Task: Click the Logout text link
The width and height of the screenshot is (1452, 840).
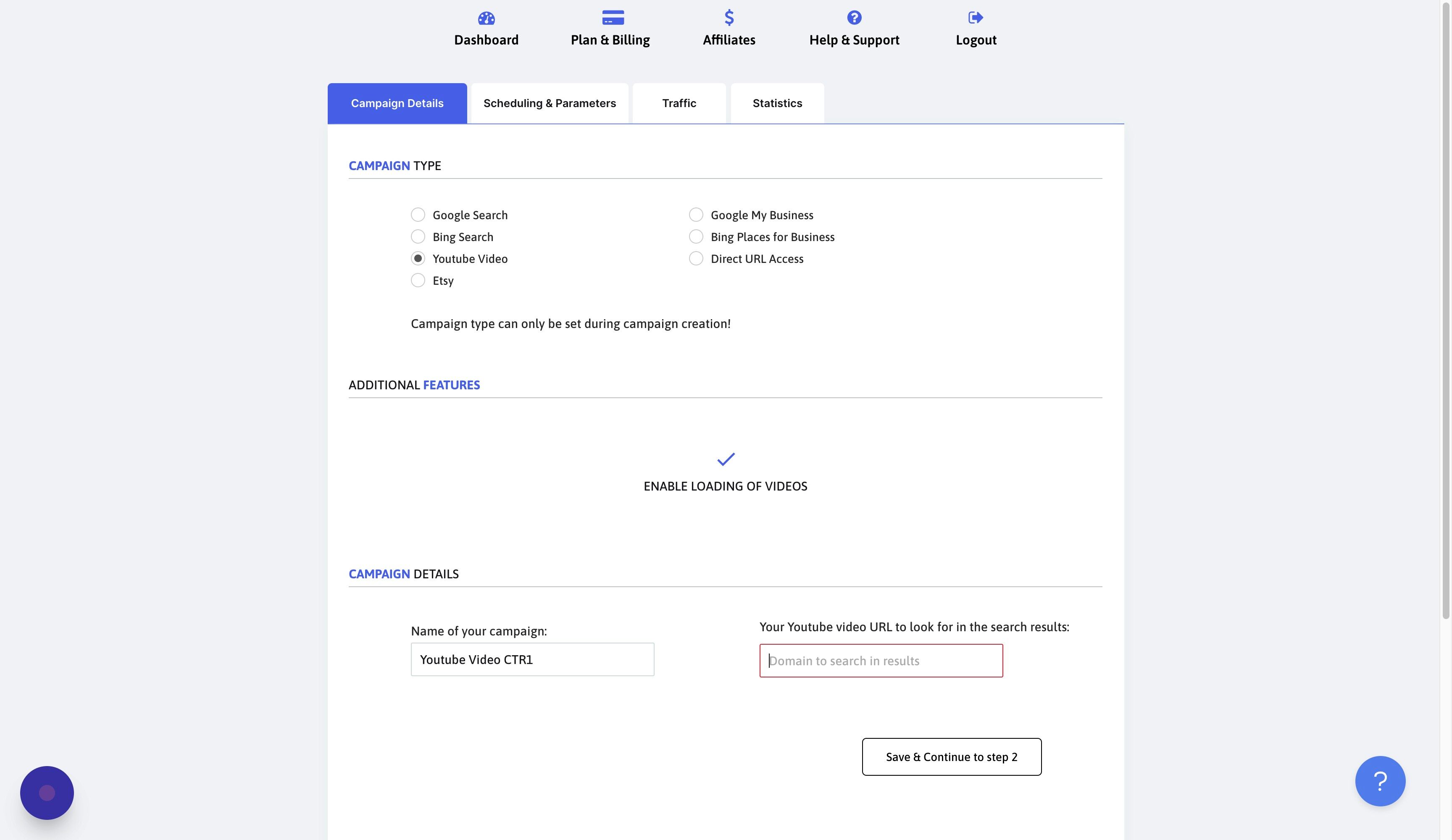Action: pyautogui.click(x=976, y=40)
